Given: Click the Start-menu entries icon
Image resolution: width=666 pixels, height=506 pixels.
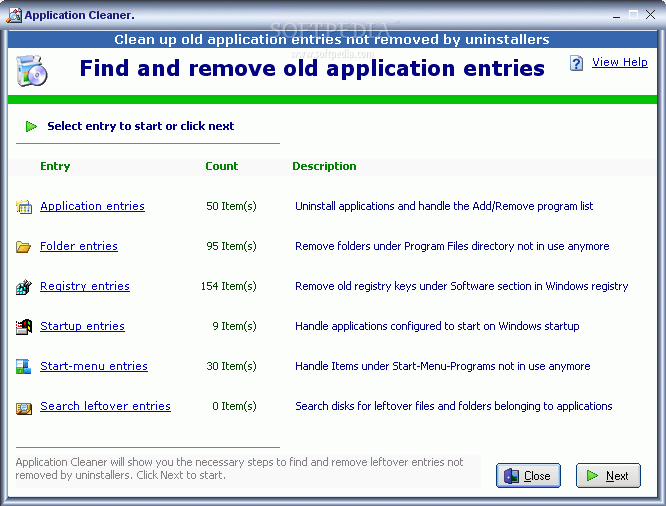Looking at the screenshot, I should [23, 366].
